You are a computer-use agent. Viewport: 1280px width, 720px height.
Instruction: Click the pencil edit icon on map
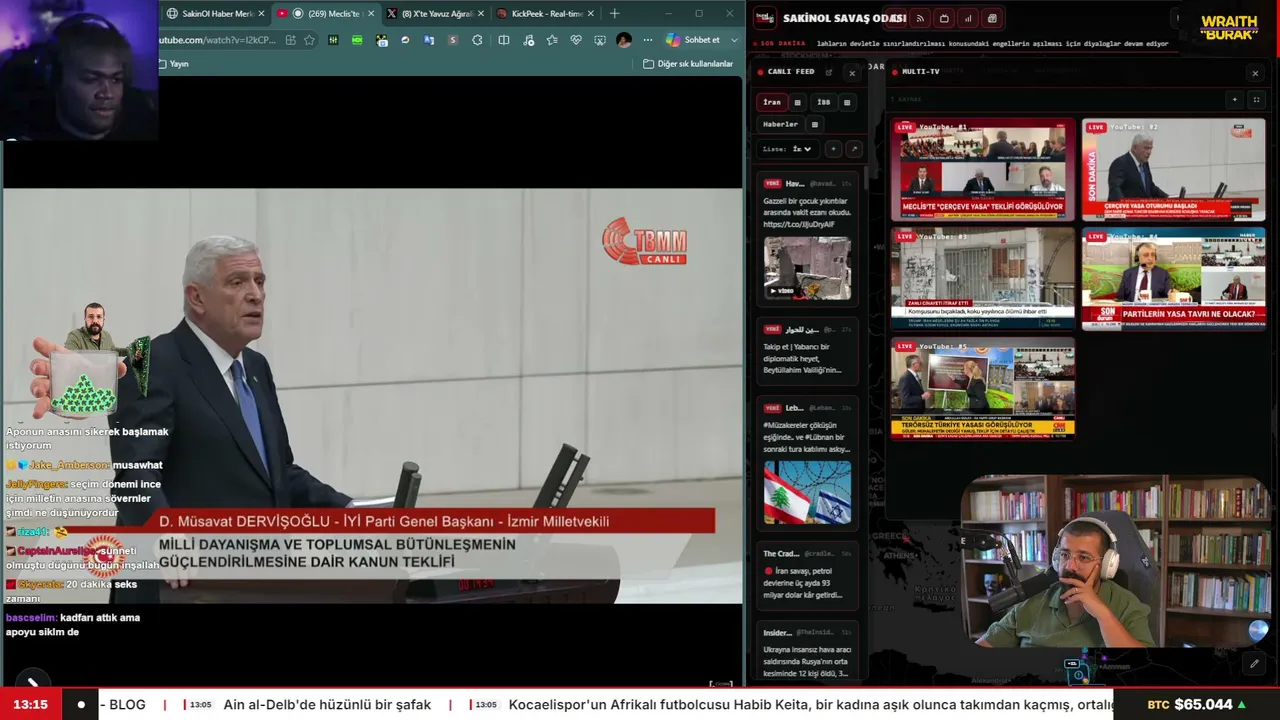1254,663
